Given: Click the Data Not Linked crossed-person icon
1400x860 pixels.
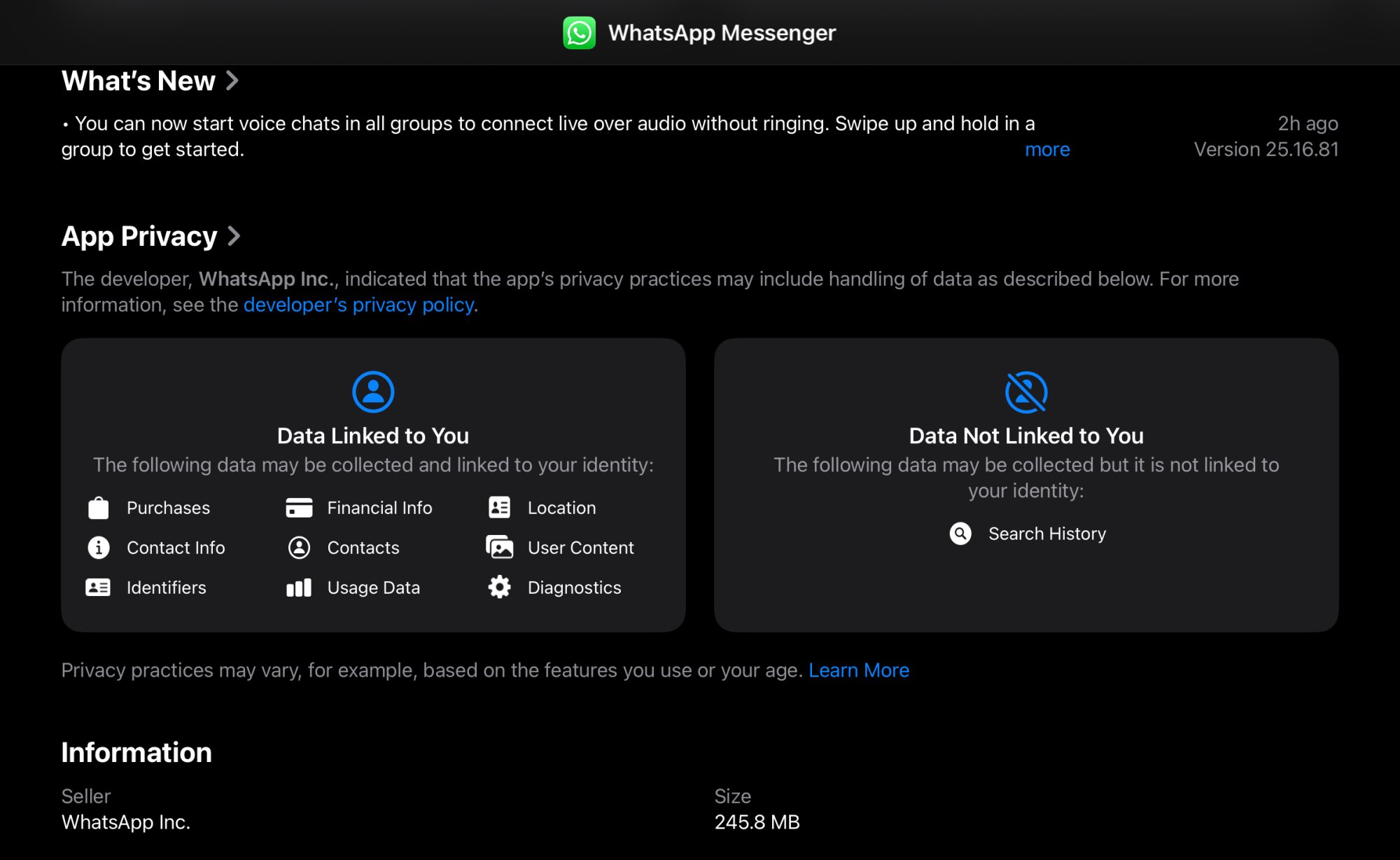Looking at the screenshot, I should (x=1026, y=391).
